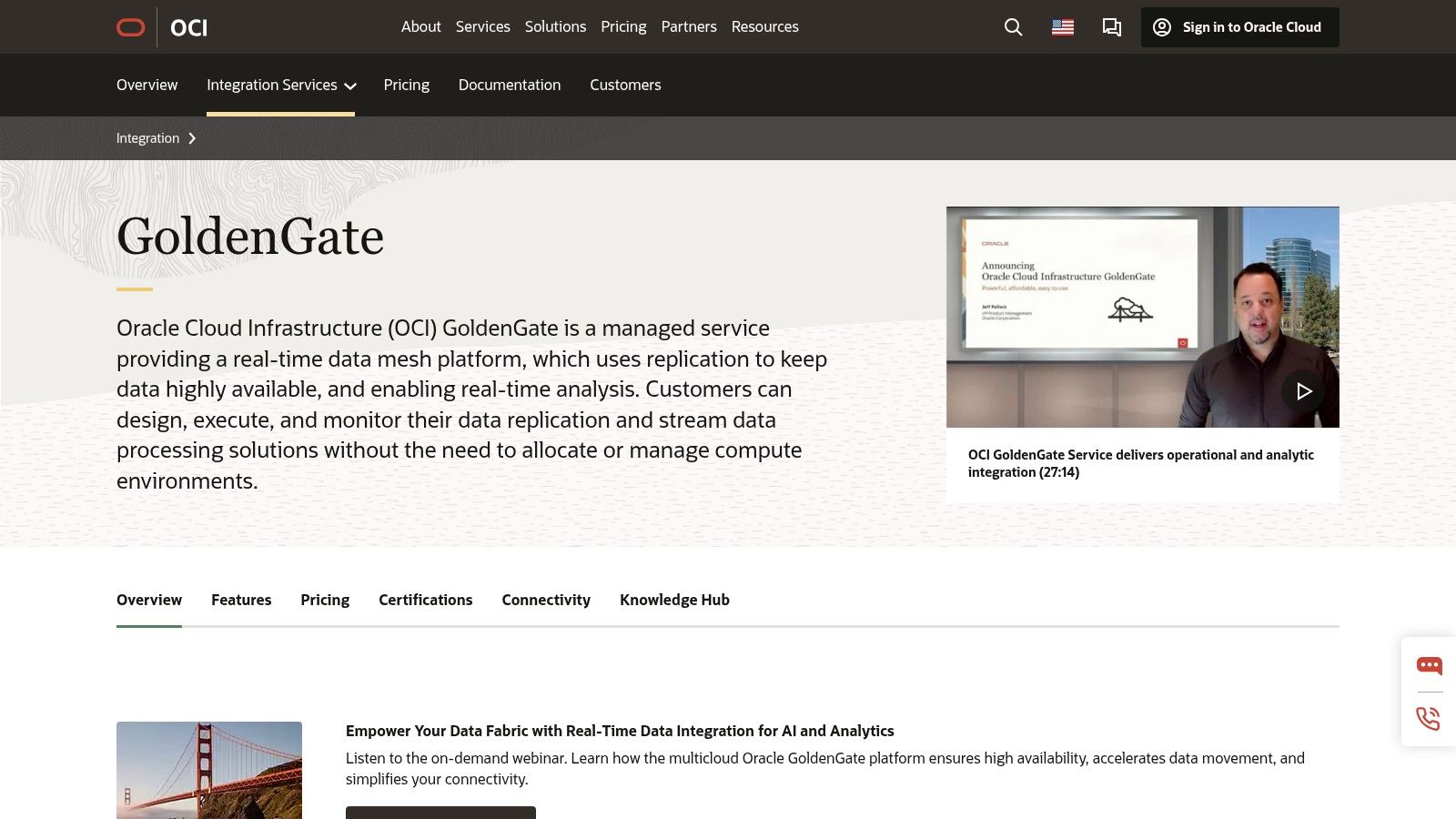Image resolution: width=1456 pixels, height=819 pixels.
Task: Expand the Integration Services dropdown
Action: (280, 85)
